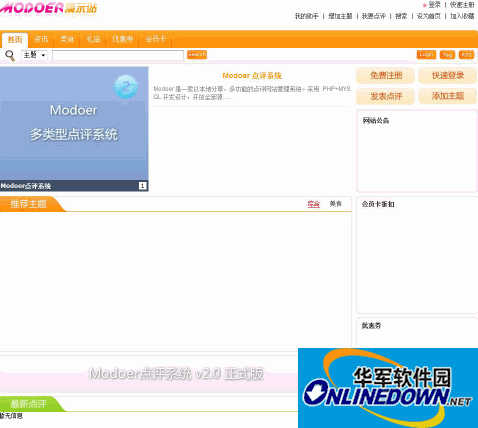Click the 快速登录 button

coord(448,76)
